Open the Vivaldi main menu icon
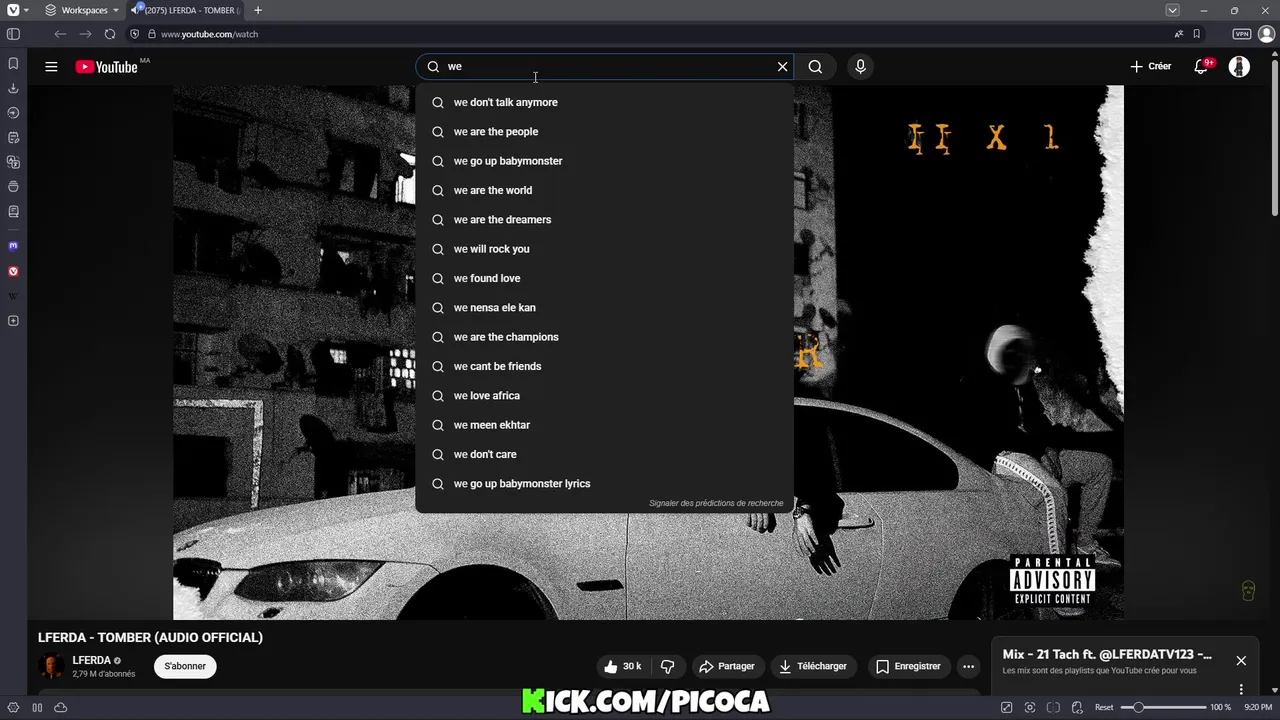 (13, 10)
